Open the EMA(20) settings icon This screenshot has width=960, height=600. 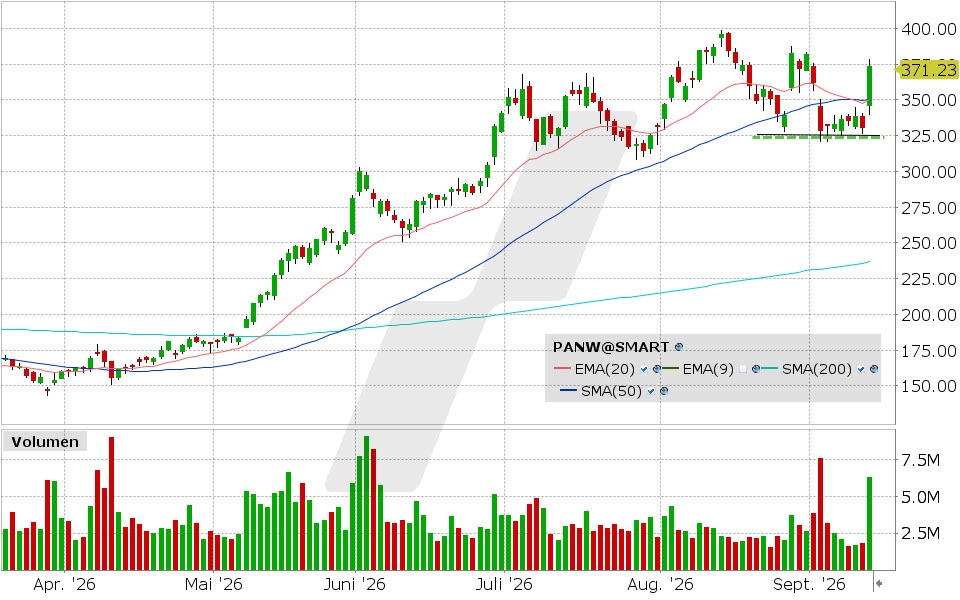click(x=656, y=369)
